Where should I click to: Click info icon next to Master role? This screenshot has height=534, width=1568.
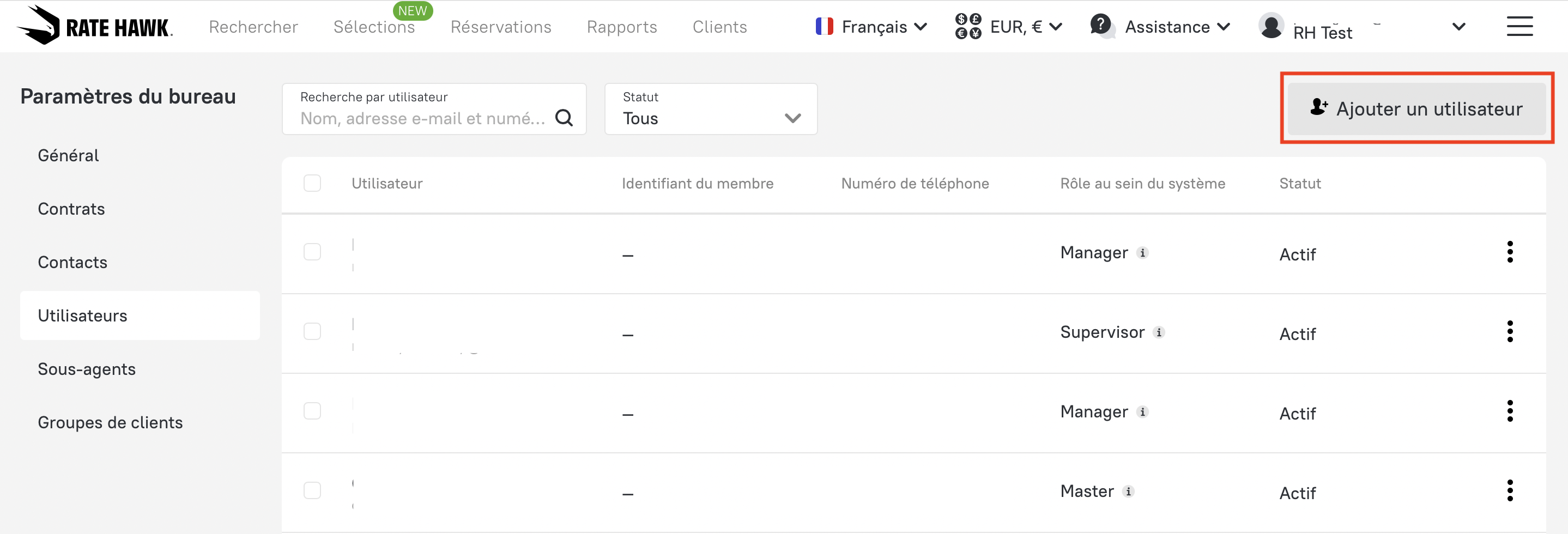click(x=1129, y=491)
